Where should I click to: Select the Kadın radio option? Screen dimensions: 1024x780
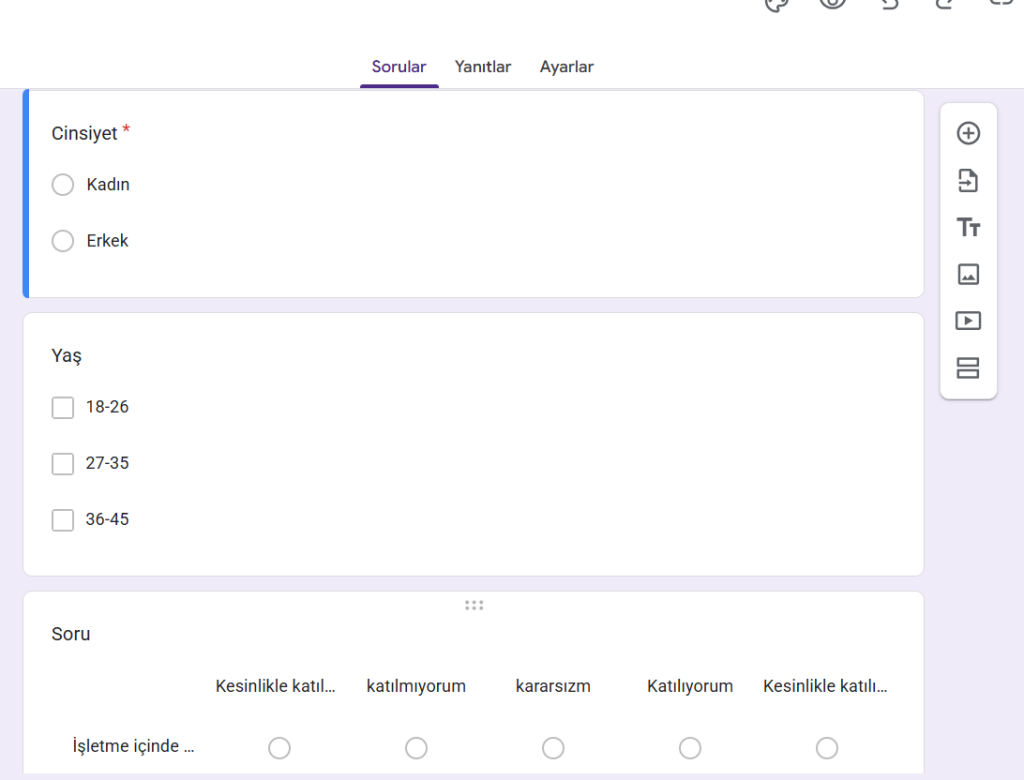pos(63,185)
